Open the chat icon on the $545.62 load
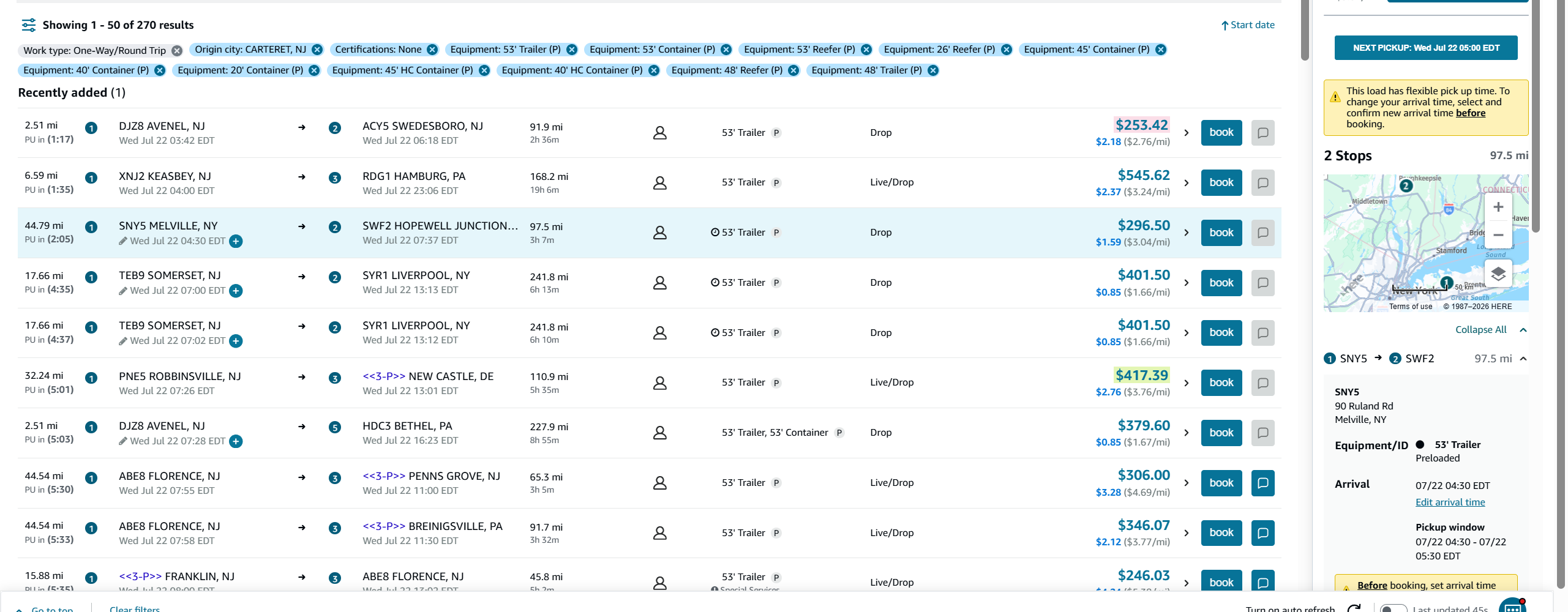This screenshot has width=1568, height=612. click(x=1262, y=183)
